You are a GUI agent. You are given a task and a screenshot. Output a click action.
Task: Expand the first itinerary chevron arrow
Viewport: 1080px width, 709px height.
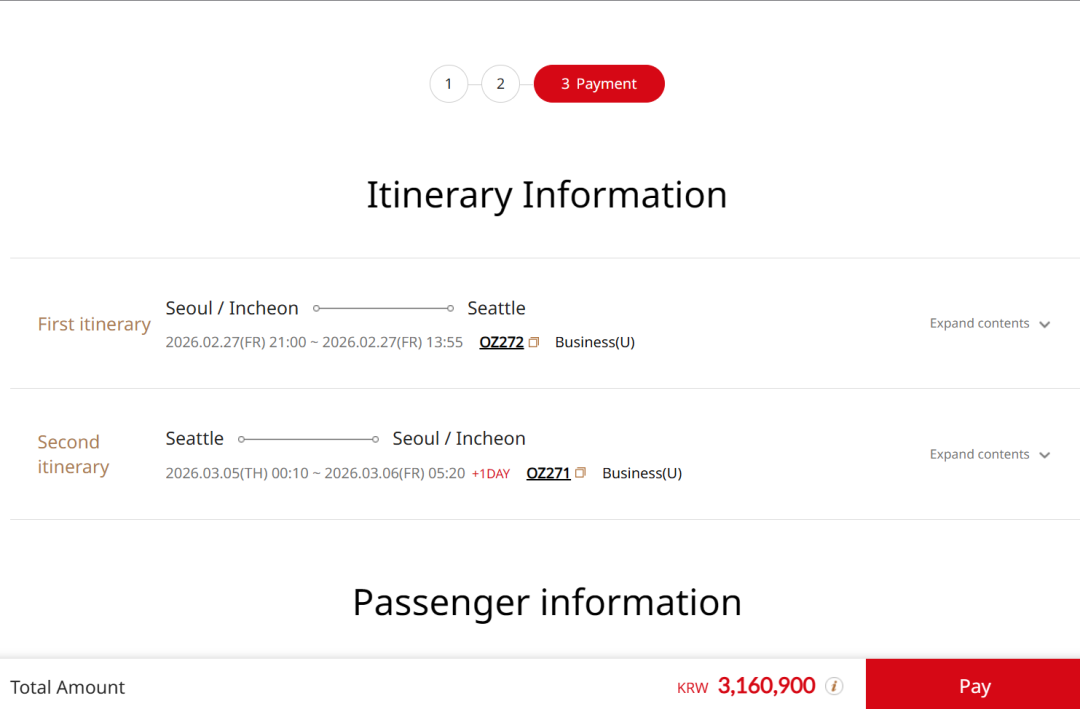[1044, 325]
